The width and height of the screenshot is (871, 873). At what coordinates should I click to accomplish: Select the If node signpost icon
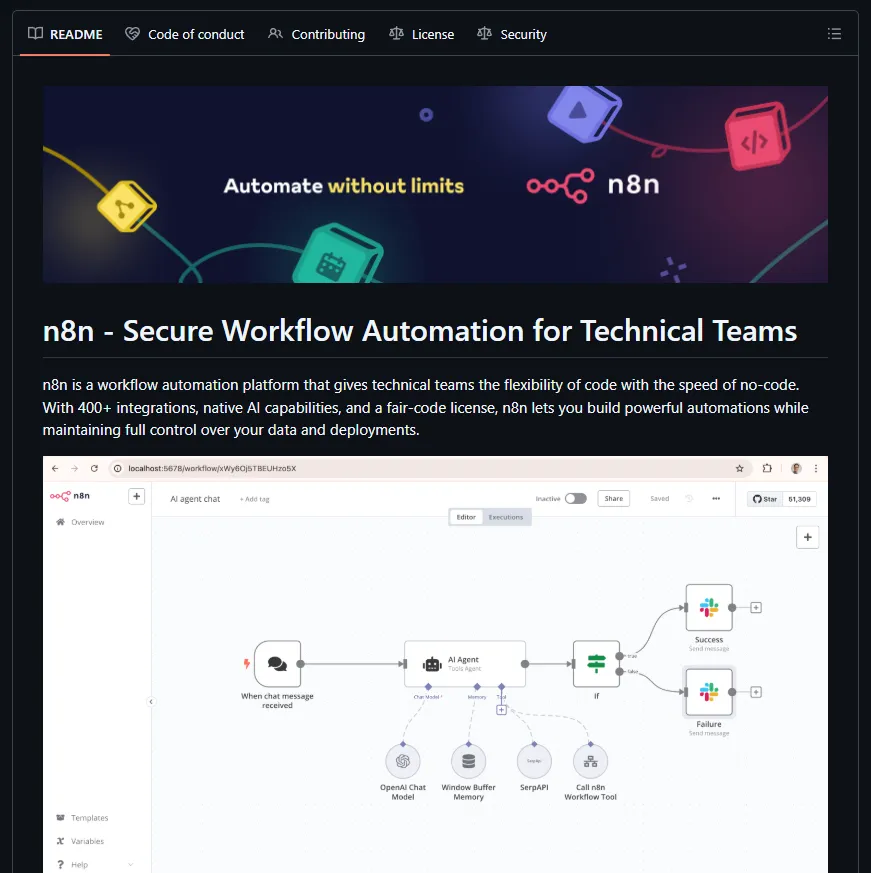(596, 664)
